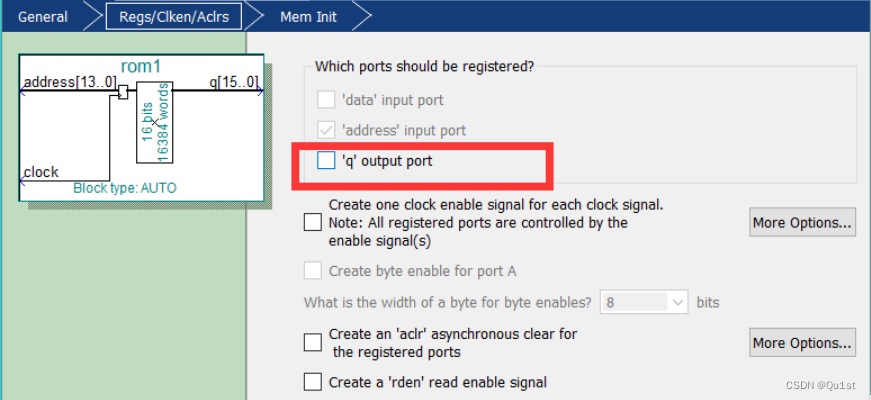871x400 pixels.
Task: Click the address register square in the diagram
Action: pyautogui.click(x=122, y=93)
